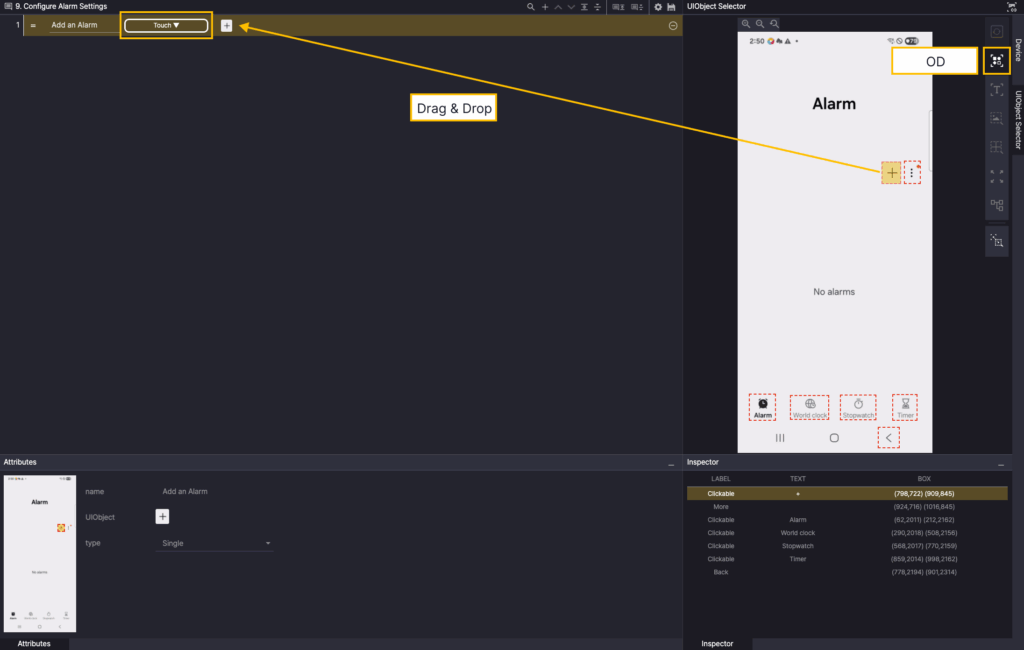Select the OD object detection tool

pyautogui.click(x=996, y=61)
